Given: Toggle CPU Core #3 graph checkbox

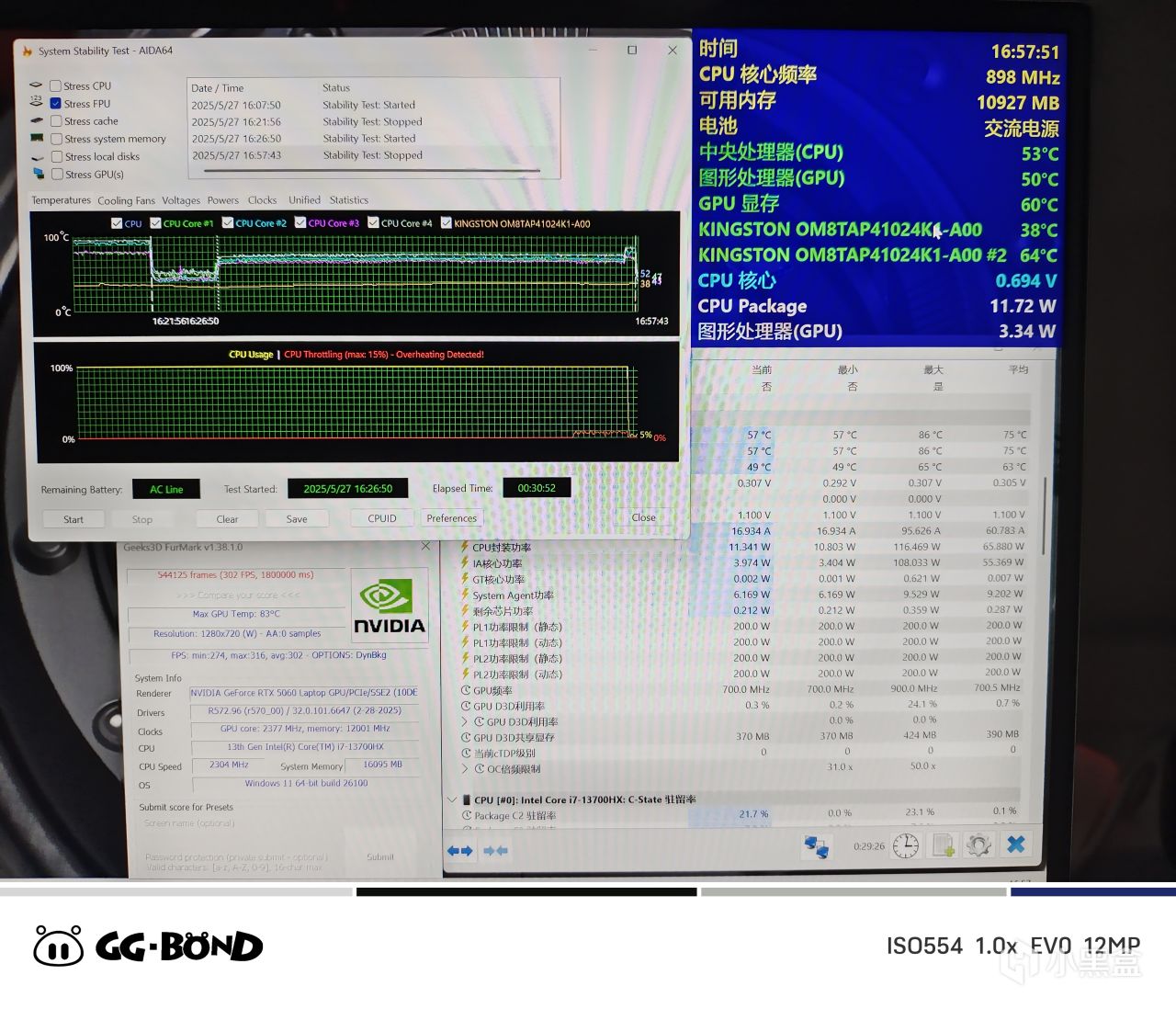Looking at the screenshot, I should (300, 223).
